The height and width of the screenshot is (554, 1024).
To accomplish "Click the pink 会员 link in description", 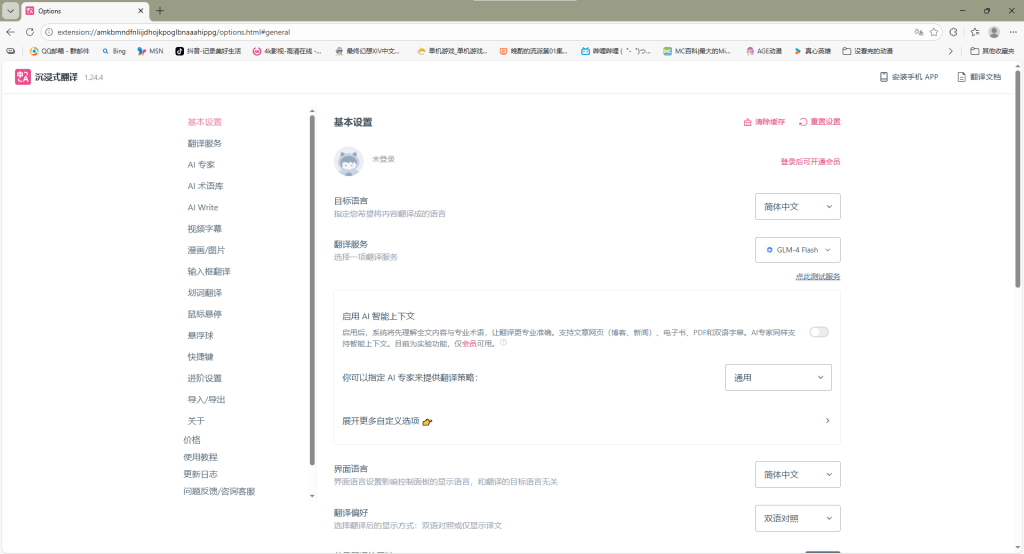I will (469, 343).
